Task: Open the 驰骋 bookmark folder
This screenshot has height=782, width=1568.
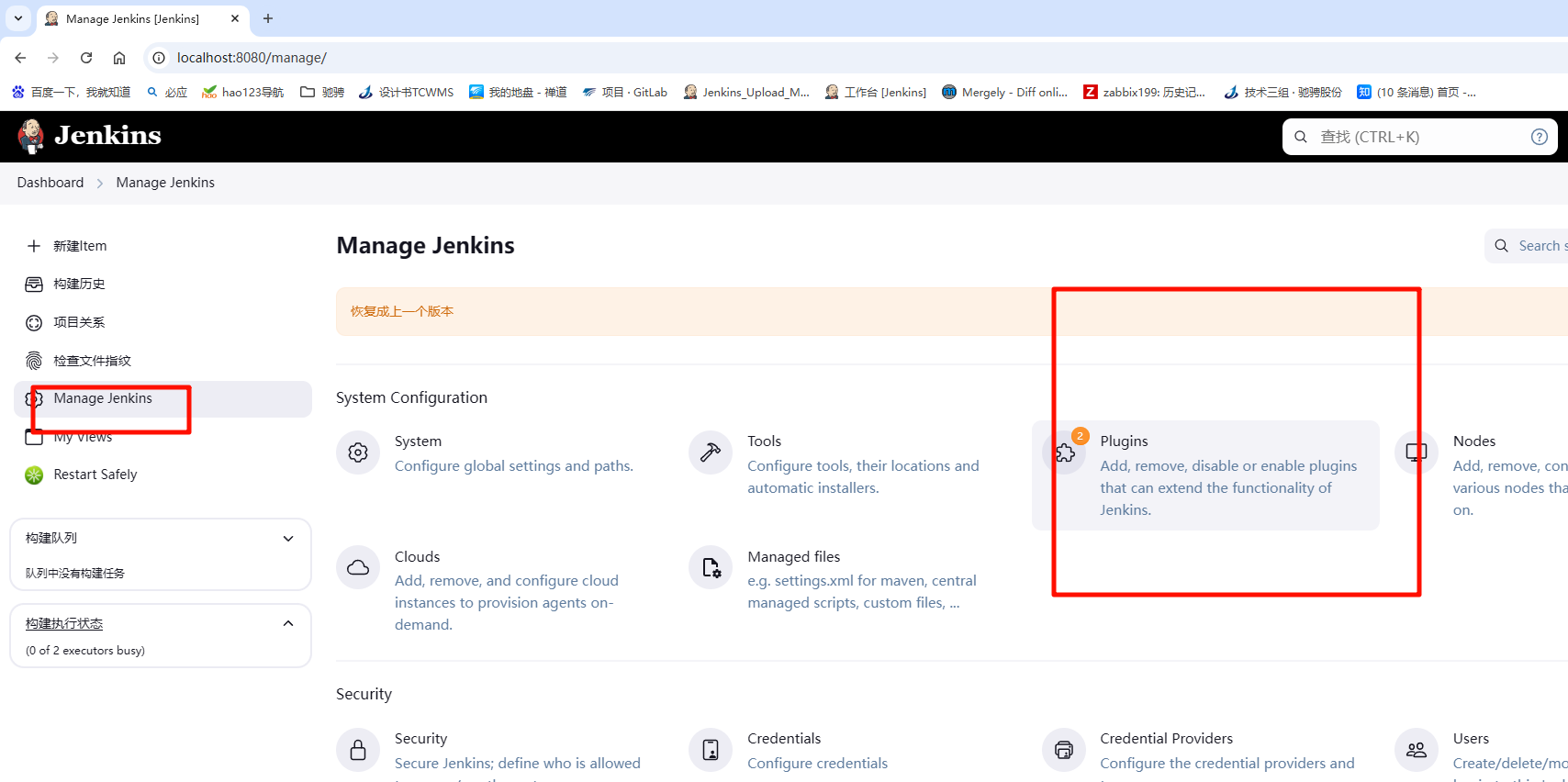Action: pyautogui.click(x=322, y=92)
